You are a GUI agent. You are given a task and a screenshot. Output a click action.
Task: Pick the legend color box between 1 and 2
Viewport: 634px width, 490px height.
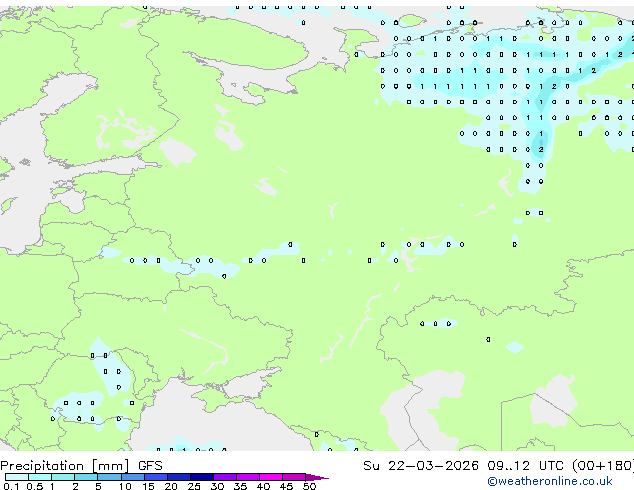(x=63, y=477)
